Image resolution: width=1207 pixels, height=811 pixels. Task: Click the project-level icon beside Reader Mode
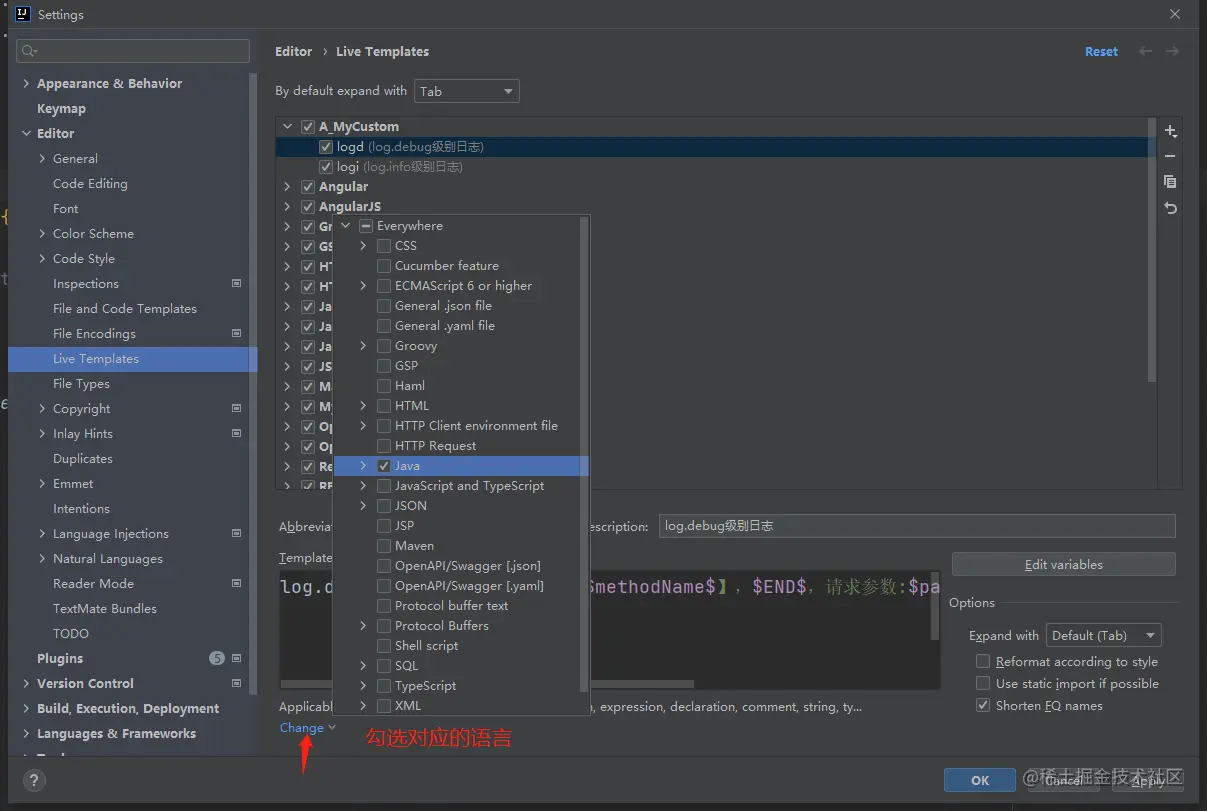point(237,584)
